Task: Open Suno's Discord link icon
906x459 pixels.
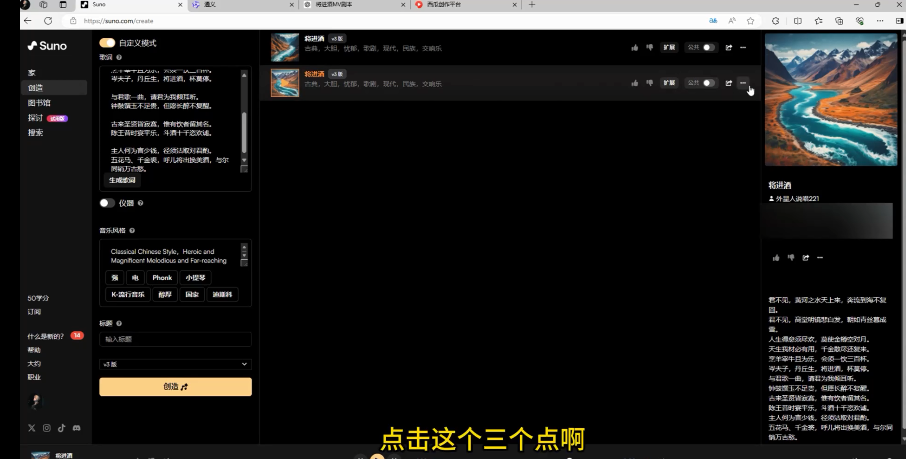Action: [77, 428]
